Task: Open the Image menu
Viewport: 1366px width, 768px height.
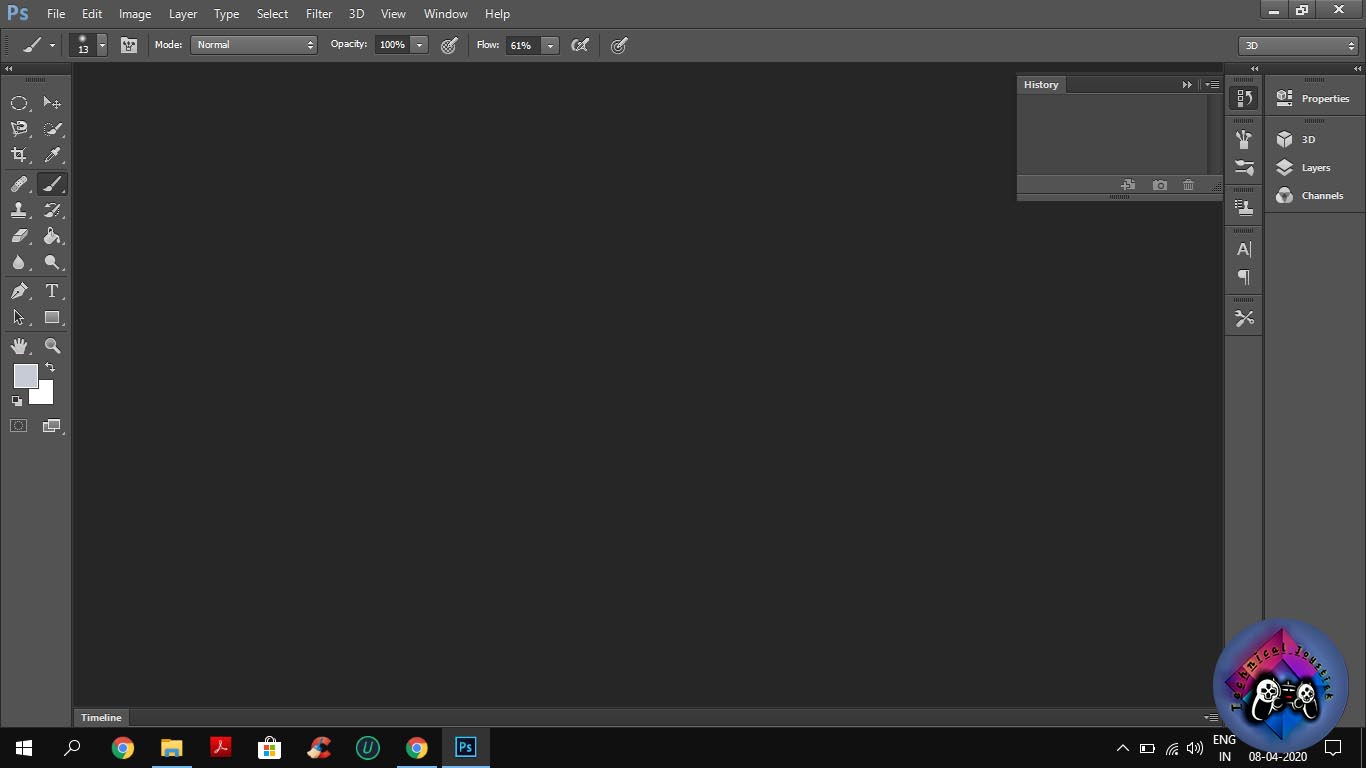Action: coord(135,14)
